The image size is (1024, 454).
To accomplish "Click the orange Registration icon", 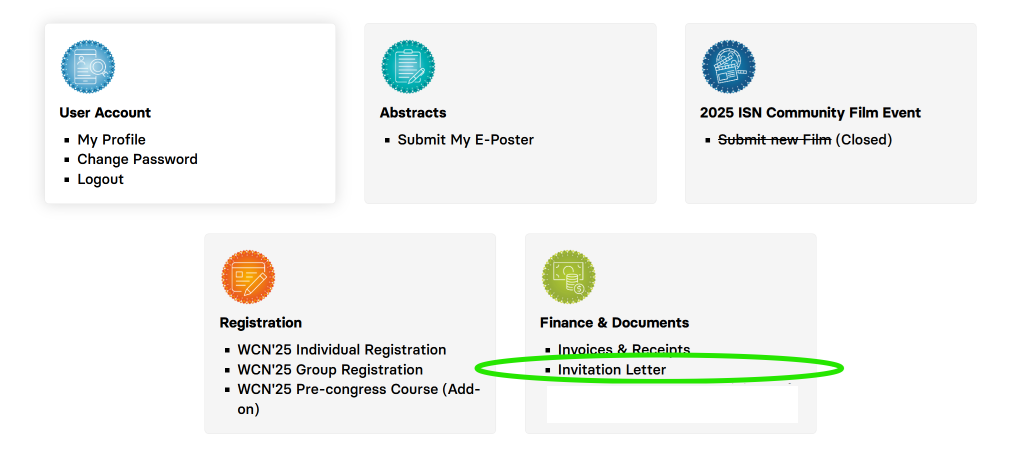I will [x=248, y=277].
